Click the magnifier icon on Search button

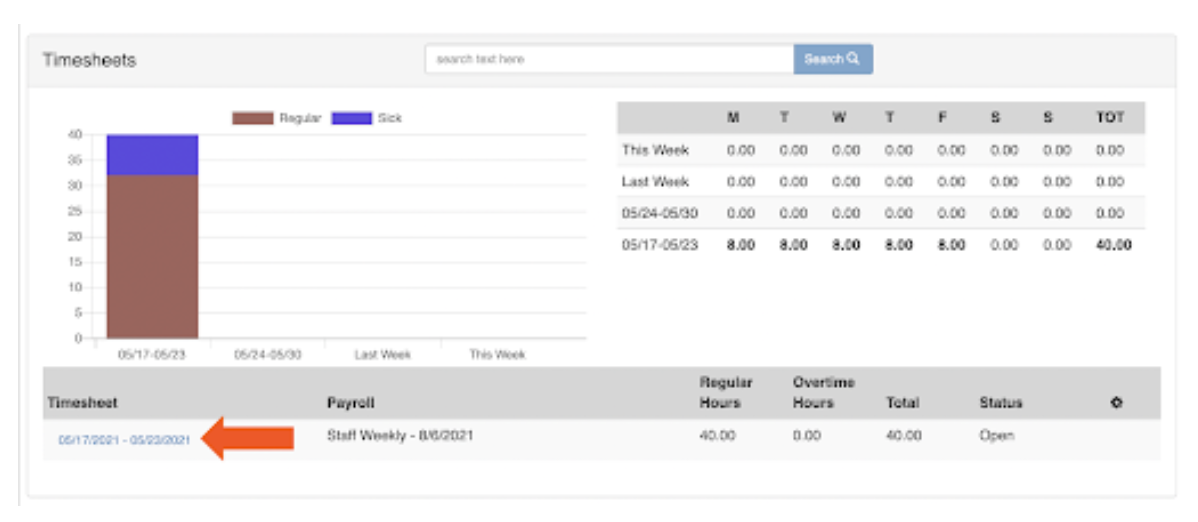(853, 59)
